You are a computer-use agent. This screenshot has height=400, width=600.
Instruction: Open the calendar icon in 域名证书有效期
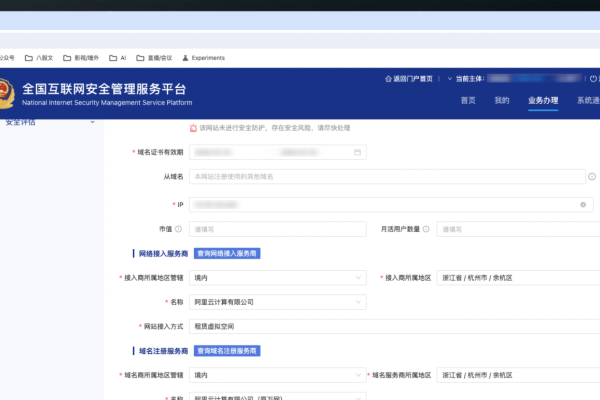pyautogui.click(x=357, y=152)
